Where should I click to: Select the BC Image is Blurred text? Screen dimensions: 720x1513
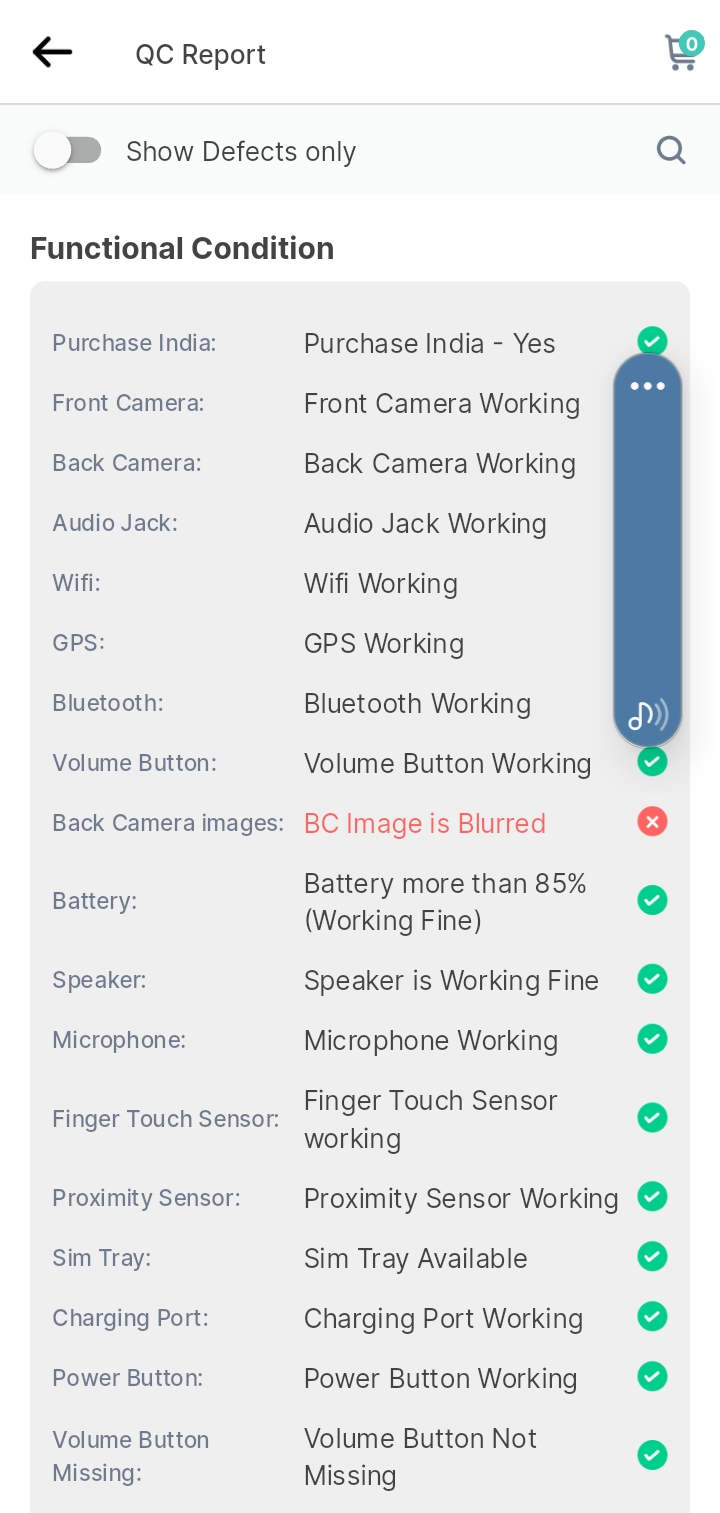tap(425, 823)
